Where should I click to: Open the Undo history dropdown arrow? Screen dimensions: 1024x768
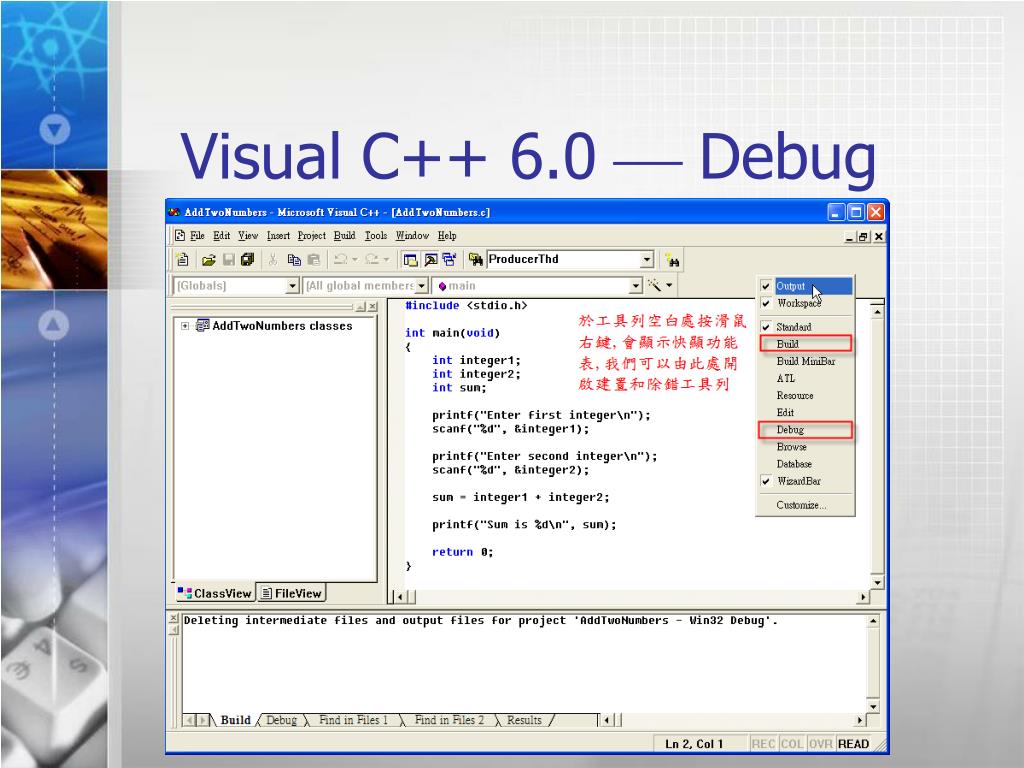coord(355,260)
